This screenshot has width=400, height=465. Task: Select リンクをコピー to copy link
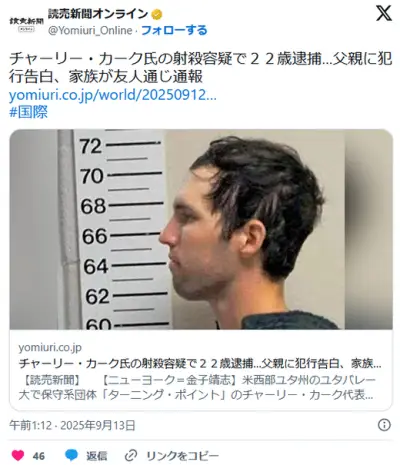point(183,456)
